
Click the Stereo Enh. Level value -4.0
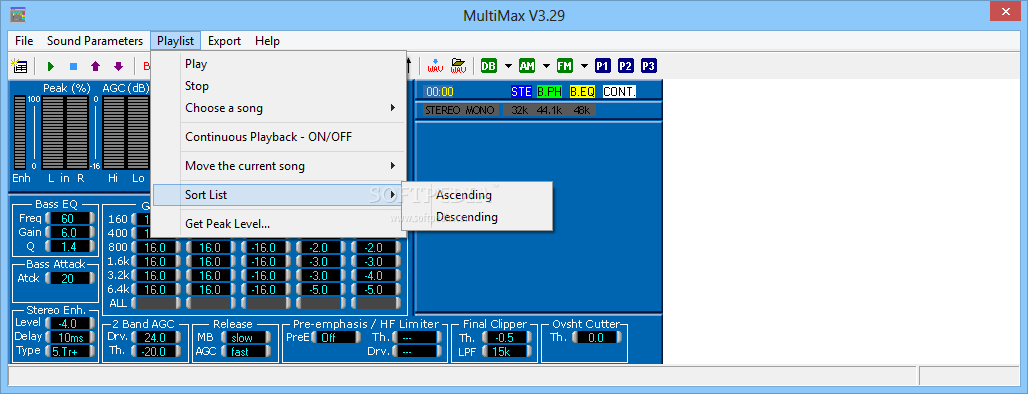[69, 323]
